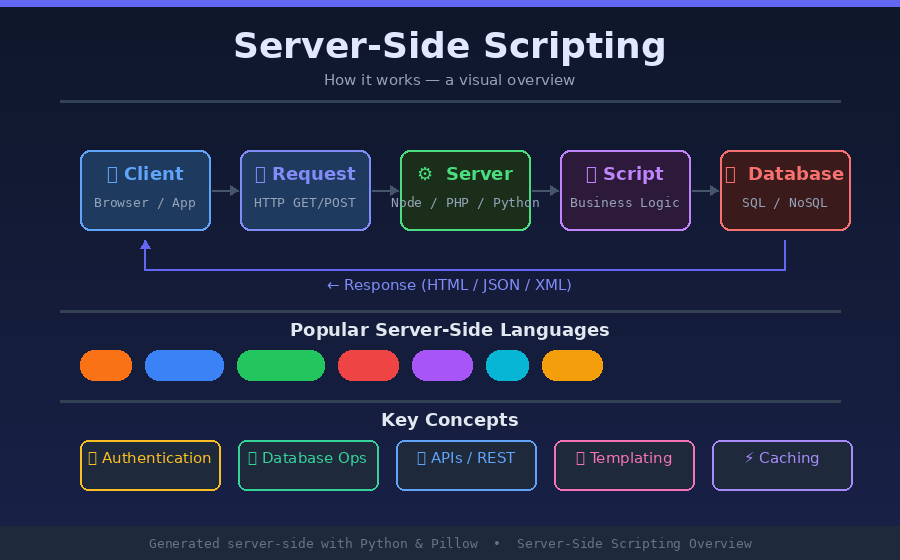Click the lightning bolt icon beside Caching
Image resolution: width=900 pixels, height=560 pixels.
coord(749,458)
